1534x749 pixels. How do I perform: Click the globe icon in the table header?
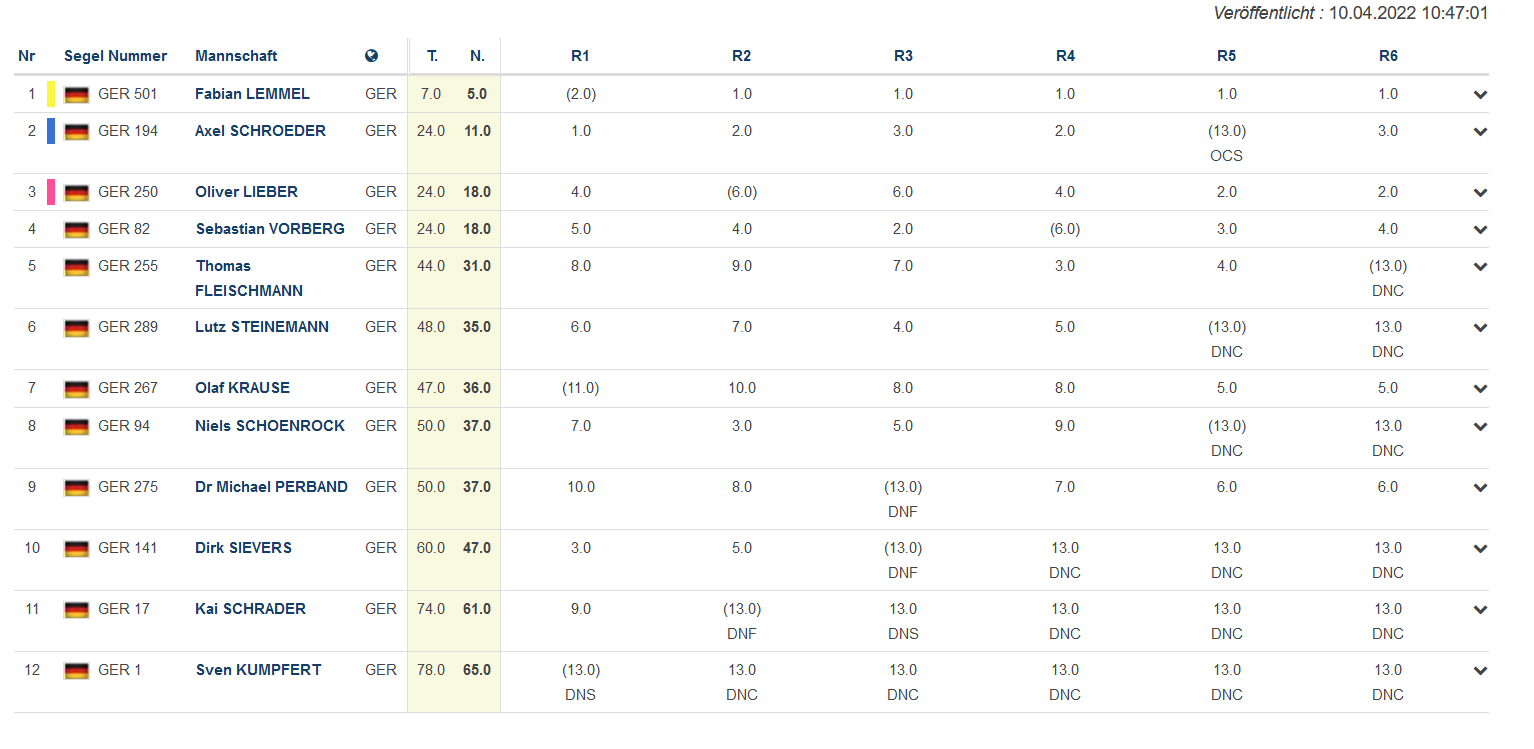[x=372, y=56]
